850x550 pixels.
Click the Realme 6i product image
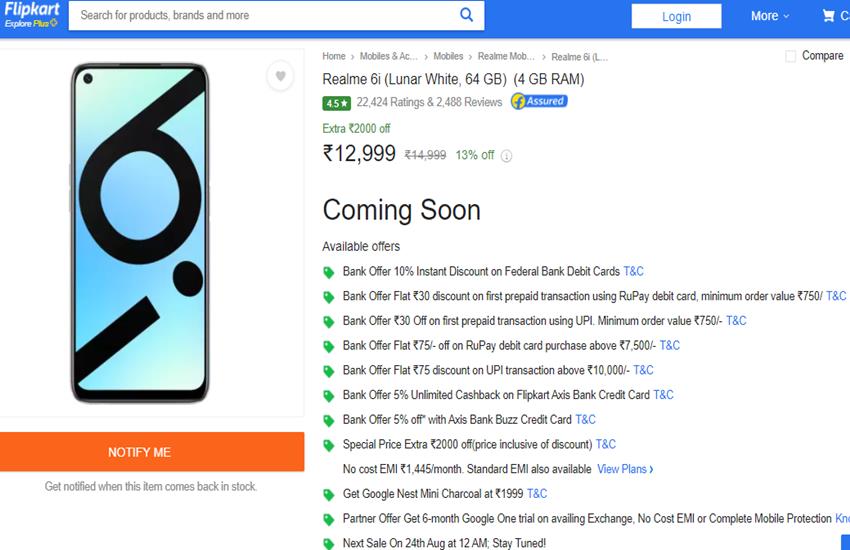point(140,232)
